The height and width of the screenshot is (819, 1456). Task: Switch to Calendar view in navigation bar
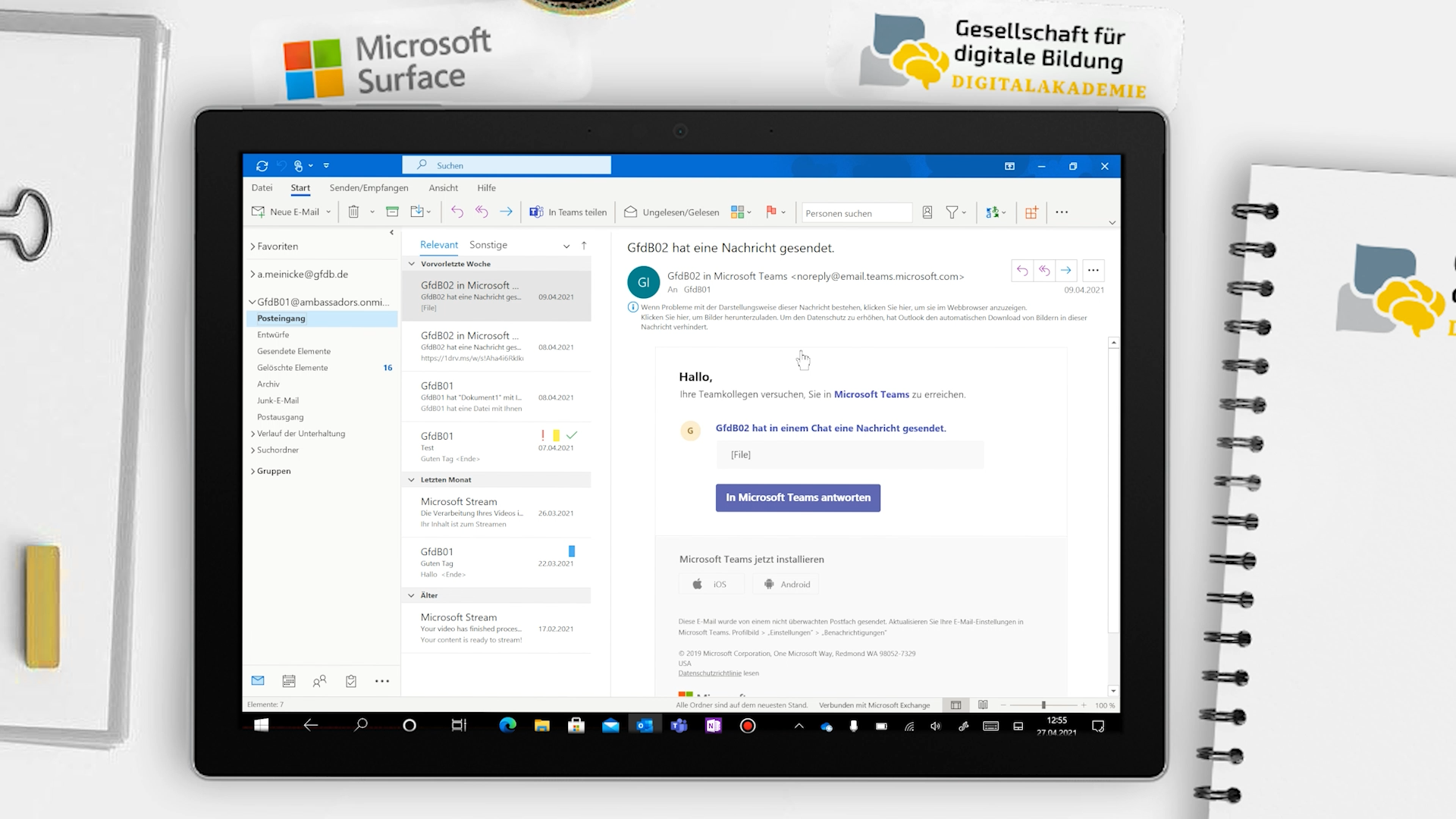pyautogui.click(x=289, y=681)
